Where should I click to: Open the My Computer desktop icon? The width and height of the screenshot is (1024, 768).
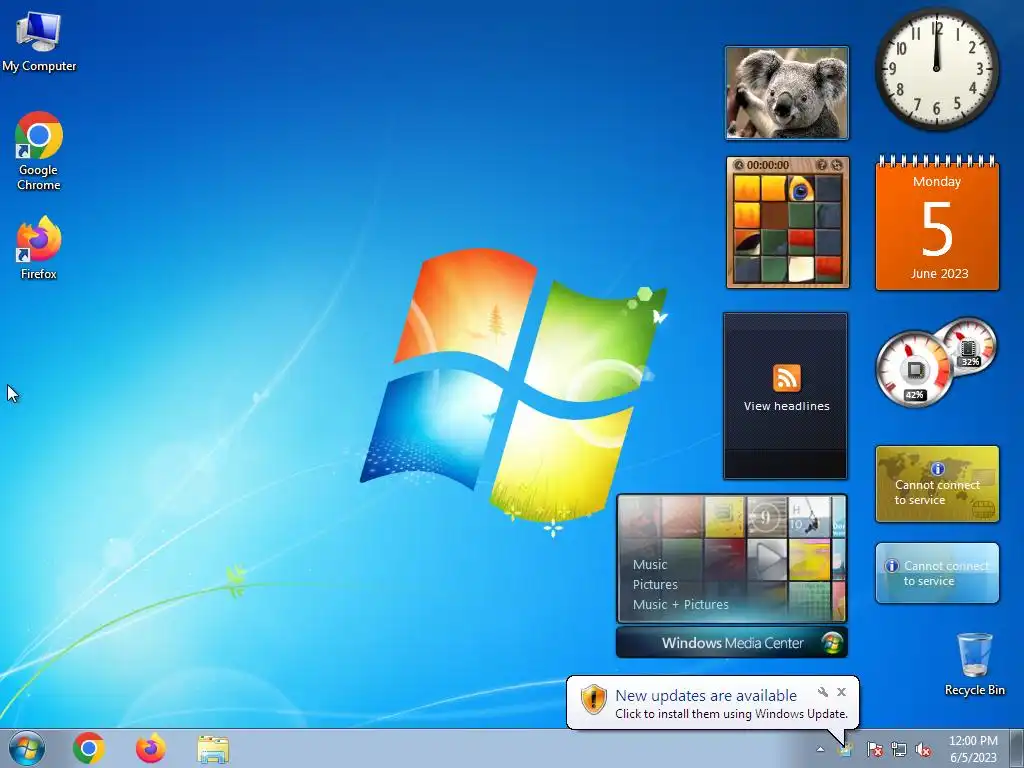39,39
